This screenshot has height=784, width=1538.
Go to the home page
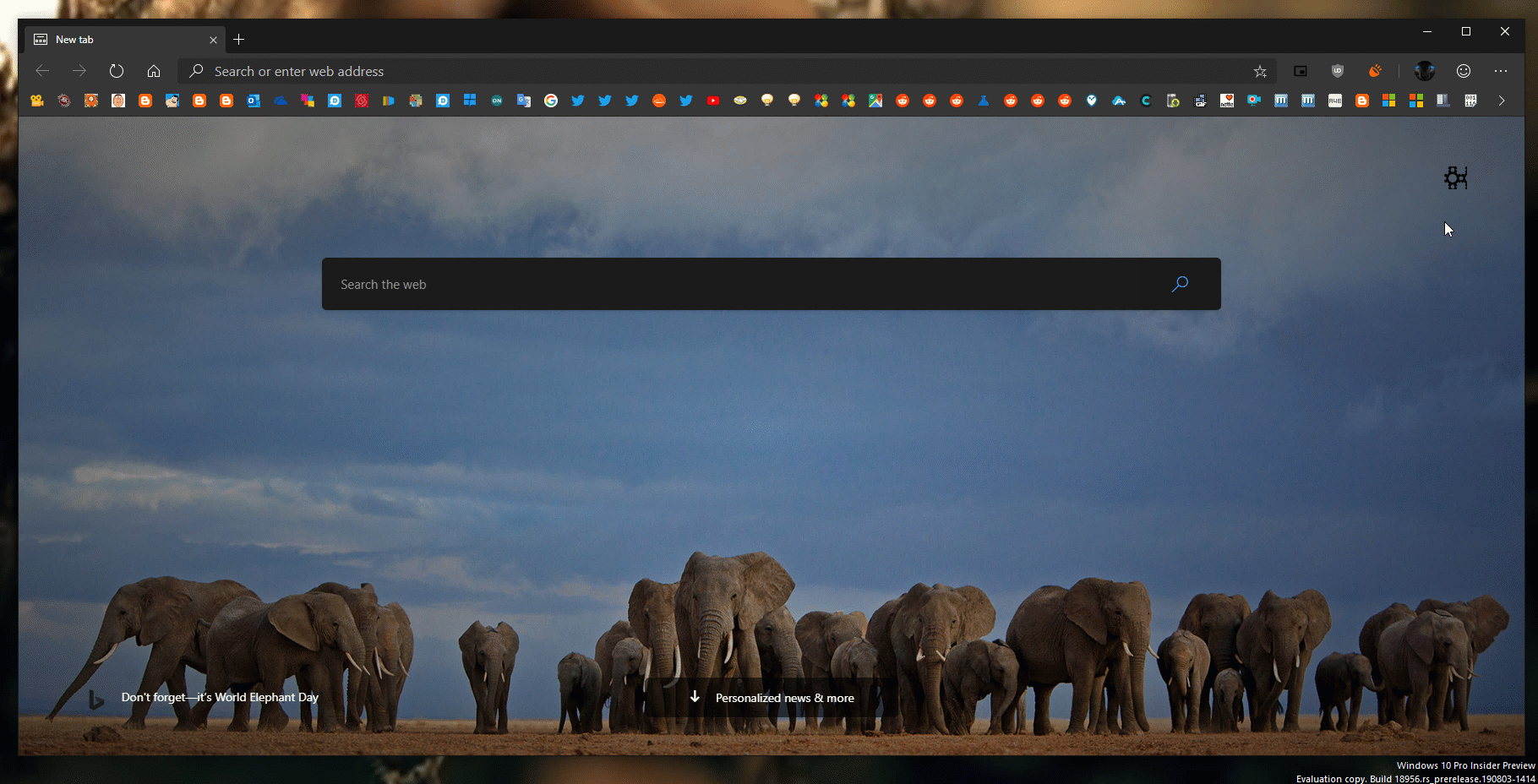click(x=154, y=71)
